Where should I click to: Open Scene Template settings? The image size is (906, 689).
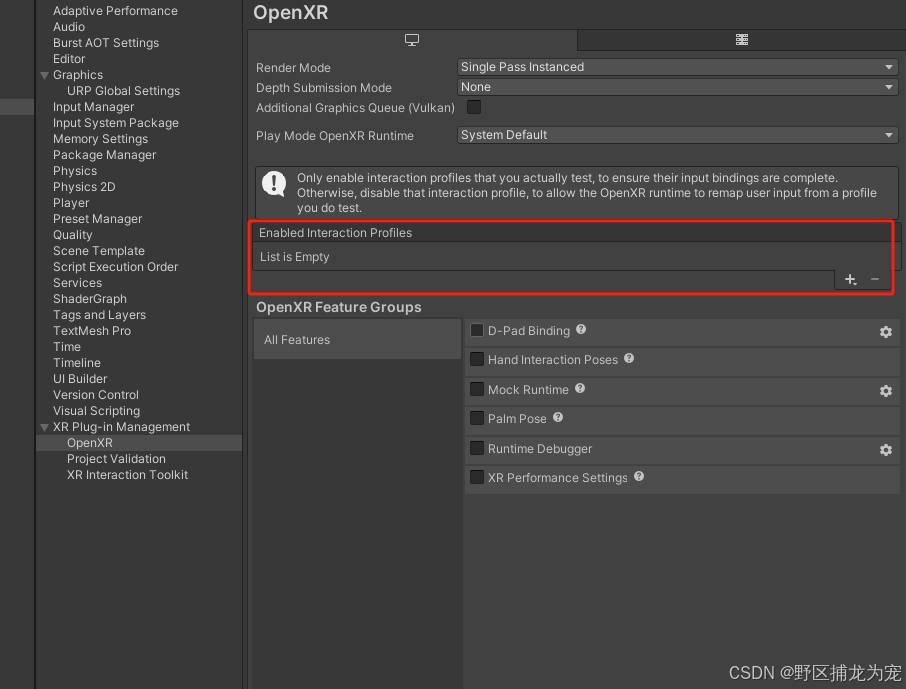pyautogui.click(x=98, y=251)
